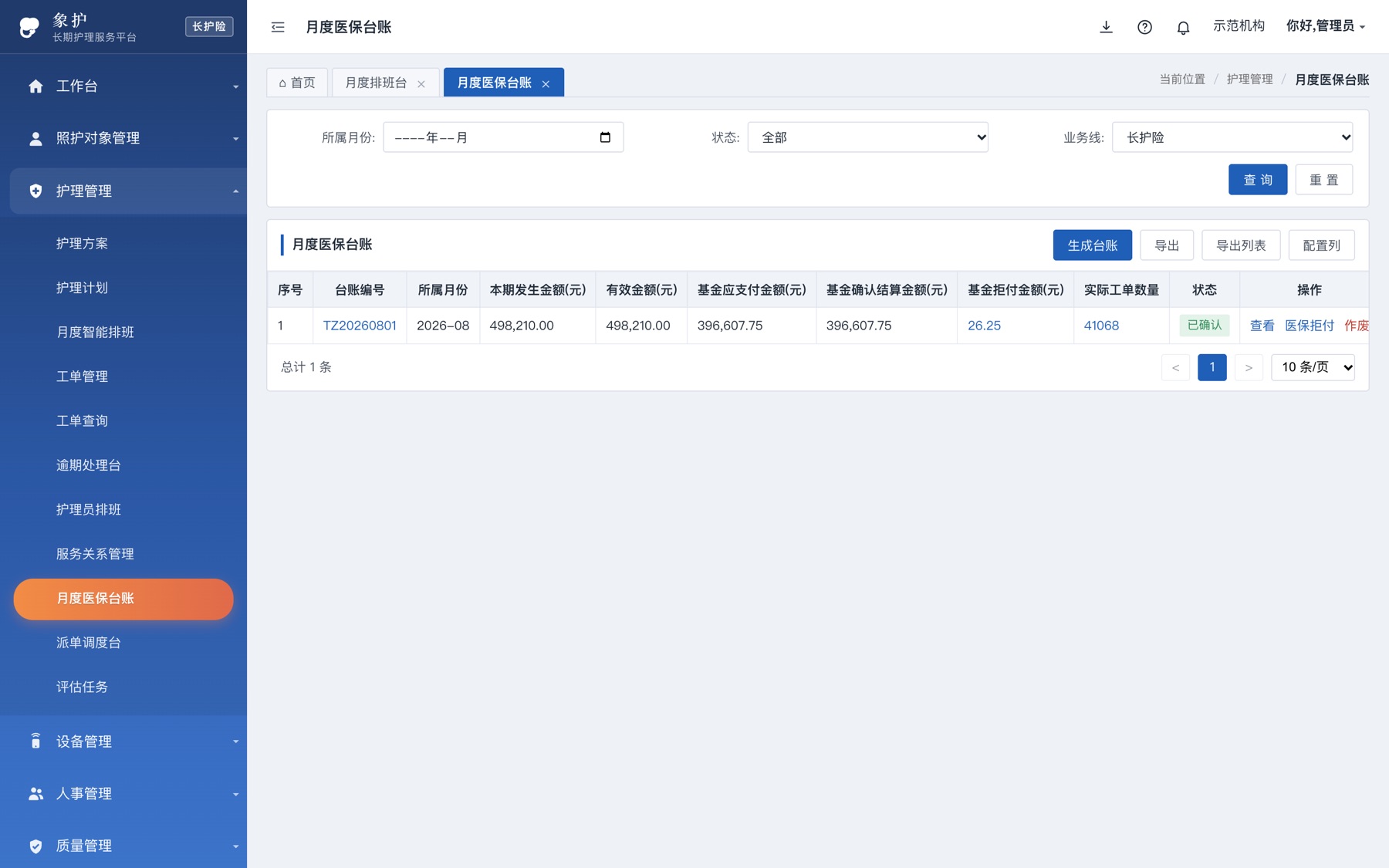Select 月度智能排班 menu item
1389x868 pixels.
pos(95,333)
